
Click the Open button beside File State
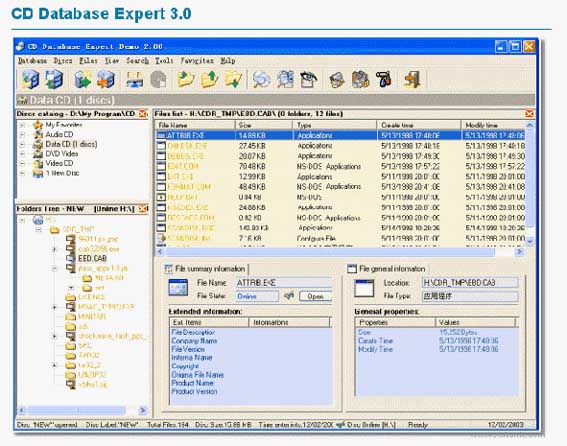[x=315, y=296]
